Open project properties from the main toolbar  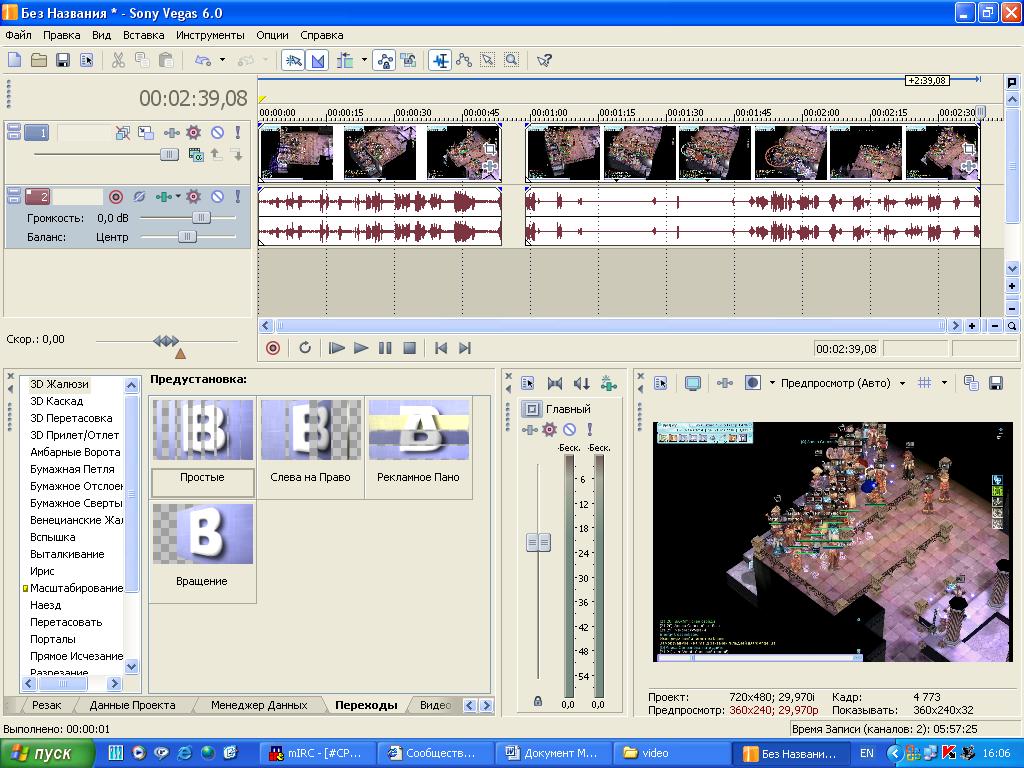[87, 61]
